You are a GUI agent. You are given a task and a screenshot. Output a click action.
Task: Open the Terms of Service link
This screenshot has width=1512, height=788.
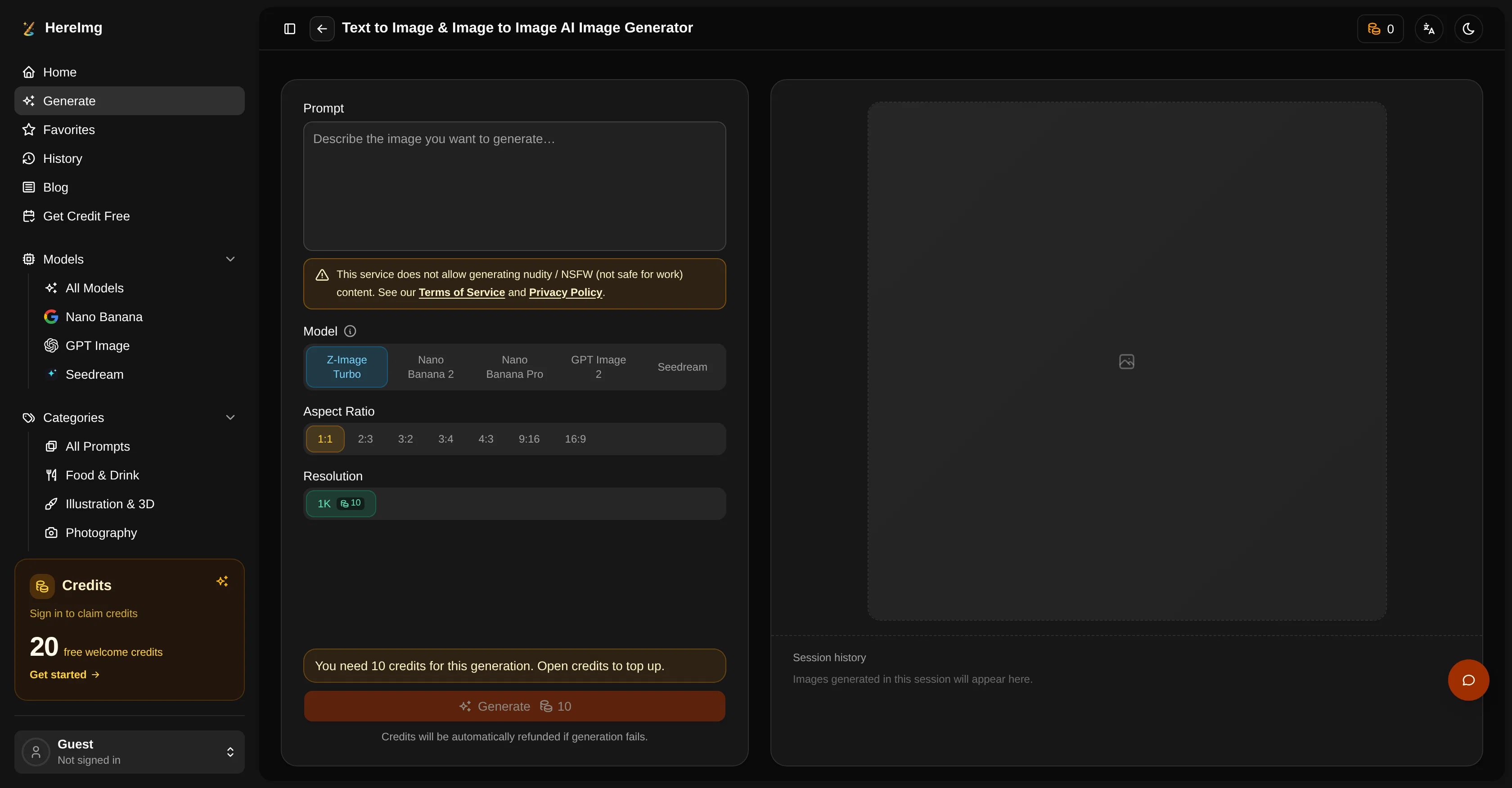462,292
